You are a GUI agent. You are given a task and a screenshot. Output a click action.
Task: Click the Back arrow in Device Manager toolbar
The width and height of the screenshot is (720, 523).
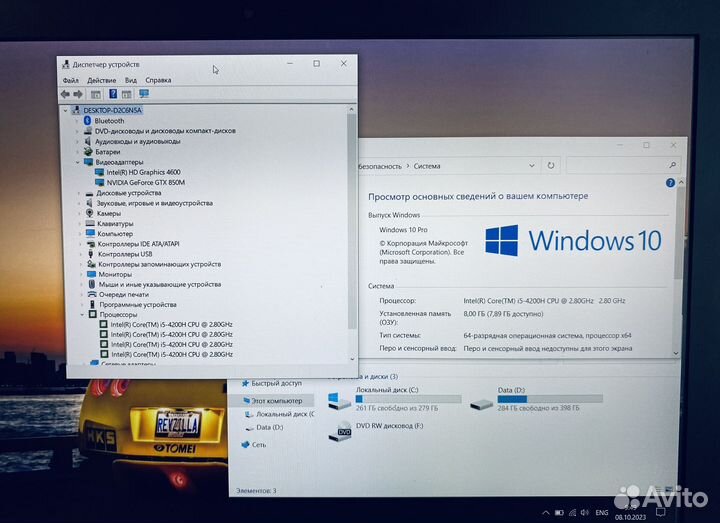point(65,94)
